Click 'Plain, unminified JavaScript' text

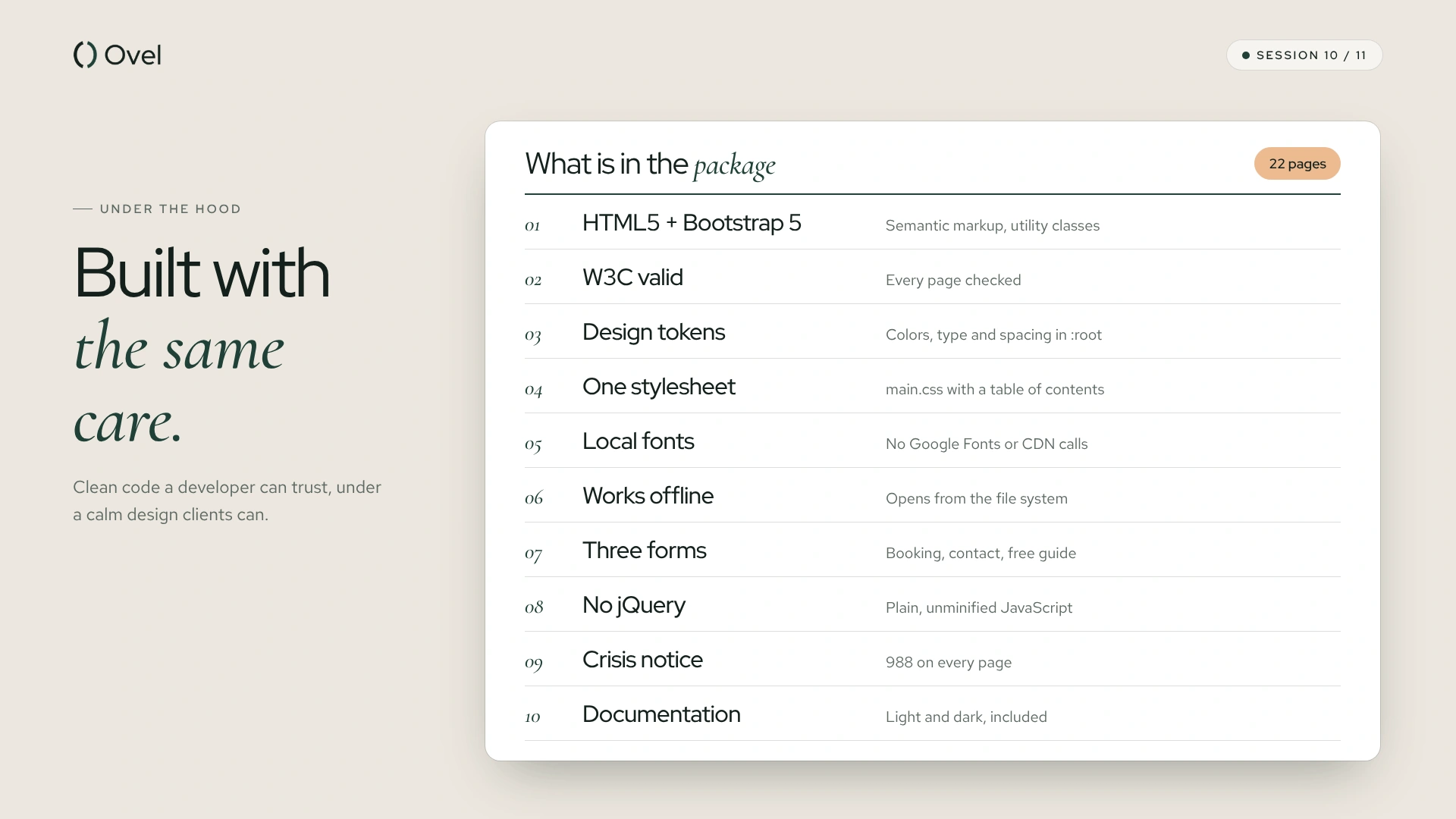tap(979, 607)
